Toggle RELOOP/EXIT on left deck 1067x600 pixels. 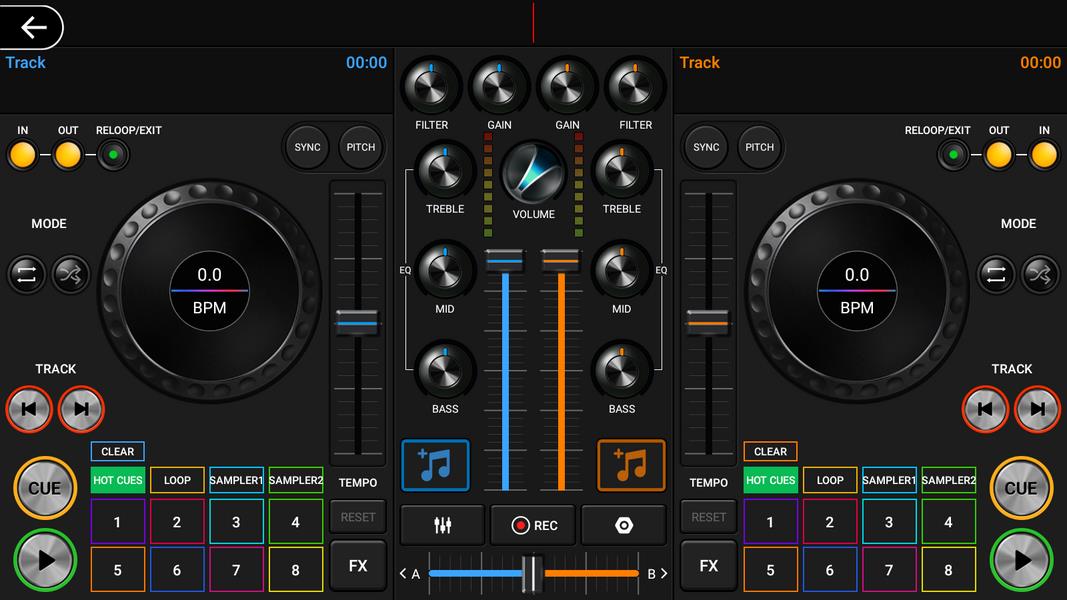(113, 155)
